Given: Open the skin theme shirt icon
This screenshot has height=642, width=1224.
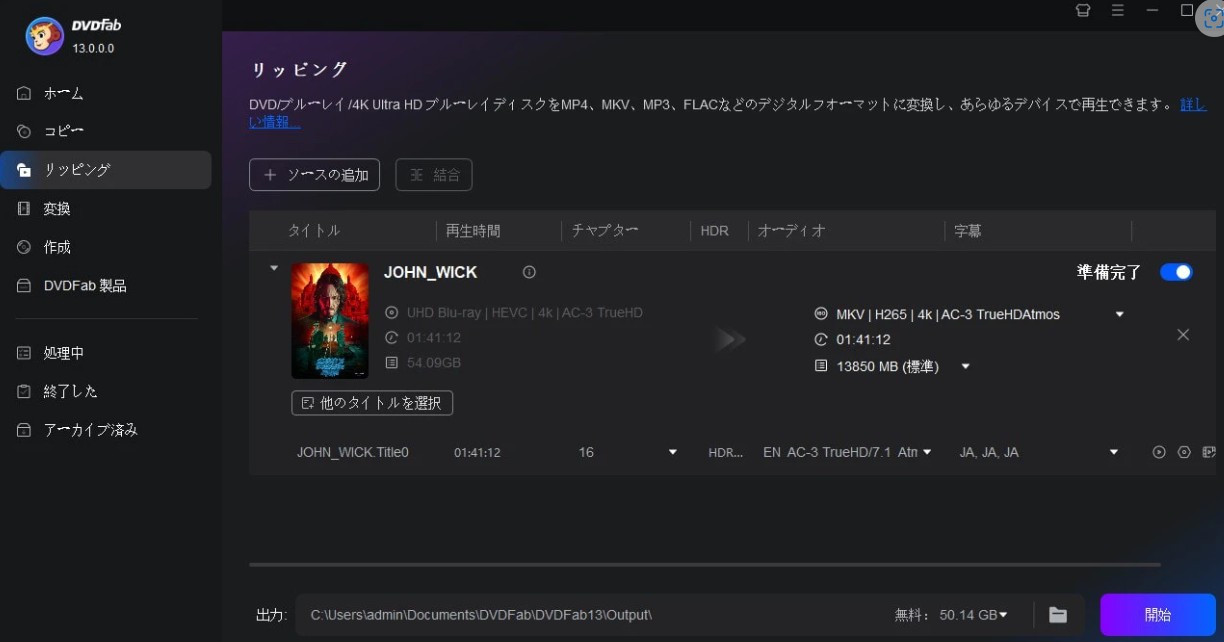Looking at the screenshot, I should click(1082, 10).
